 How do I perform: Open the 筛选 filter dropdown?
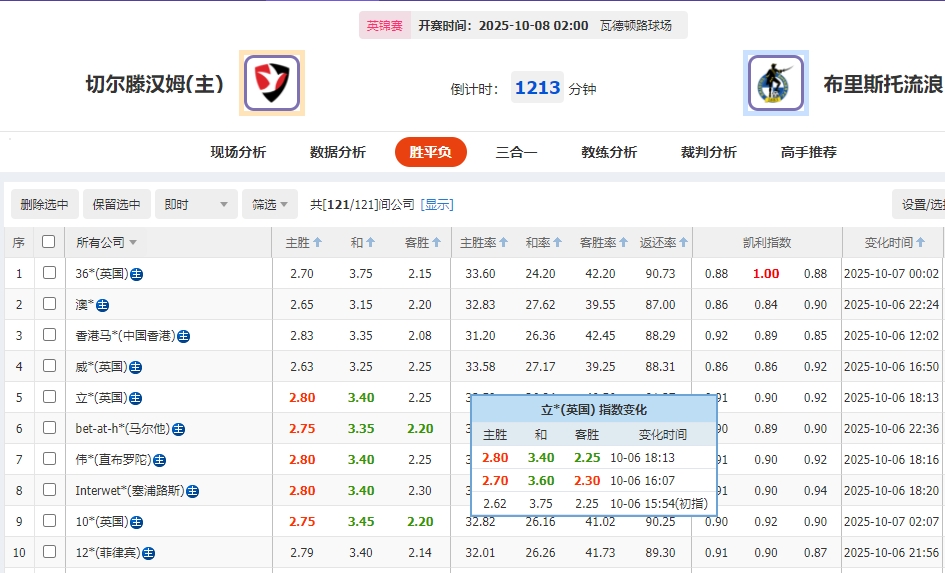coord(270,204)
